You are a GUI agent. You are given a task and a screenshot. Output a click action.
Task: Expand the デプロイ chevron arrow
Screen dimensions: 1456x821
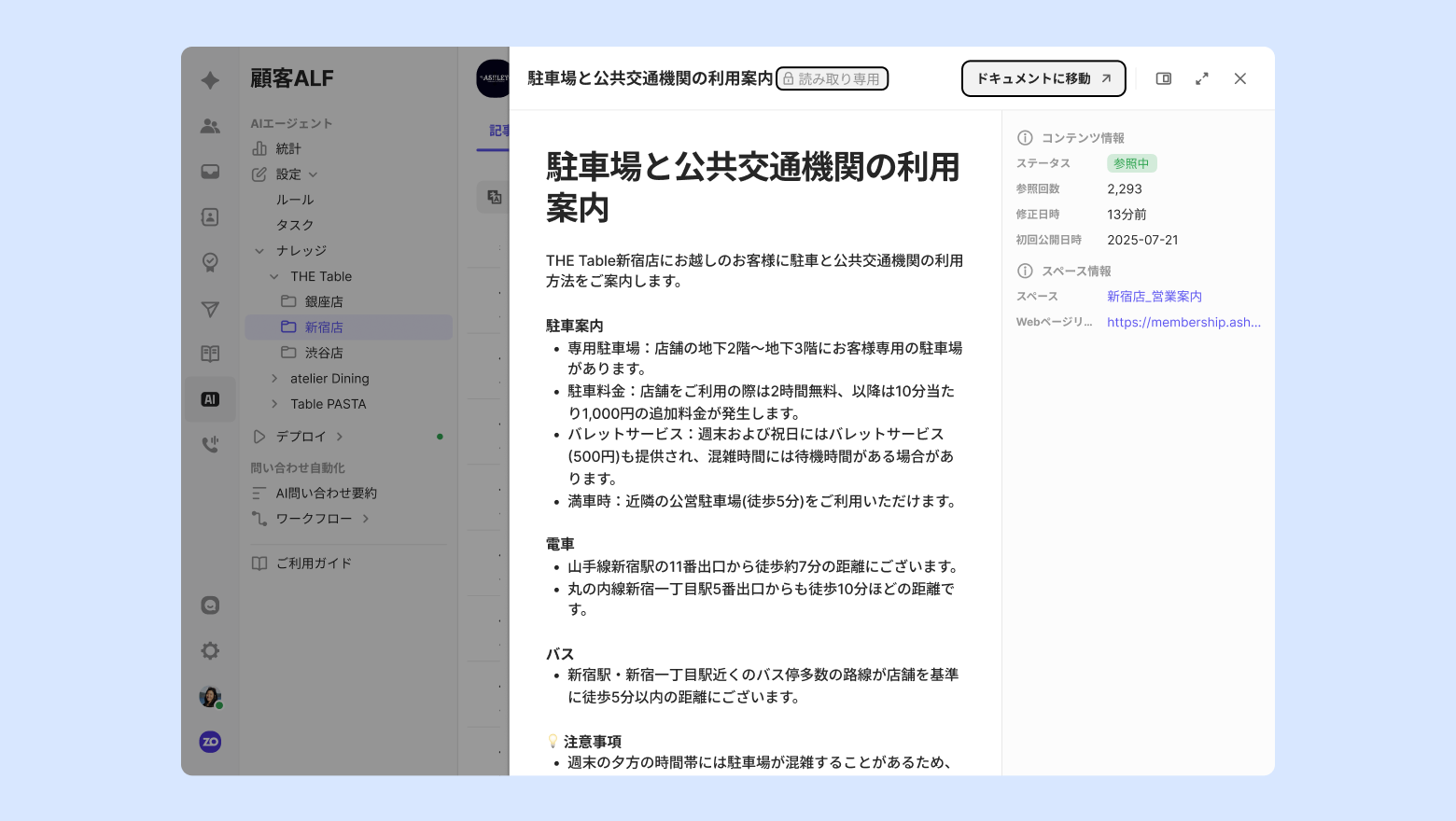pos(340,437)
